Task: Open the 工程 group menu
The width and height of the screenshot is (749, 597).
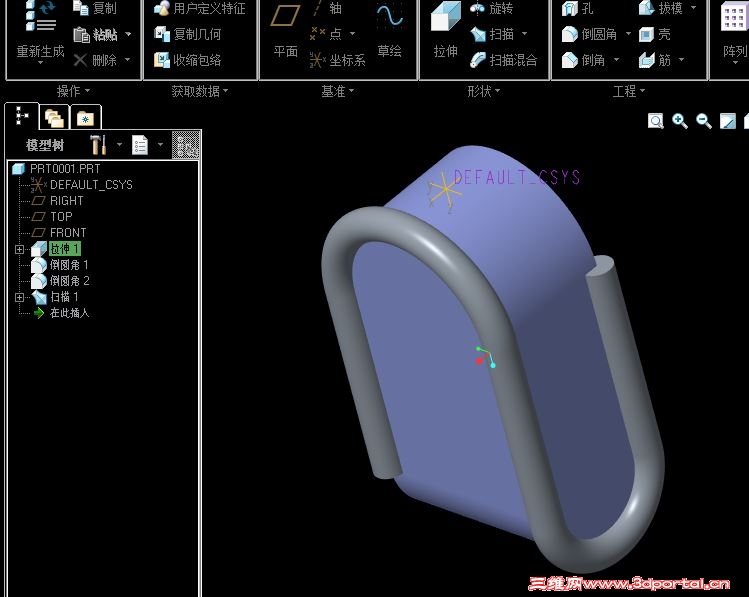Action: click(629, 91)
